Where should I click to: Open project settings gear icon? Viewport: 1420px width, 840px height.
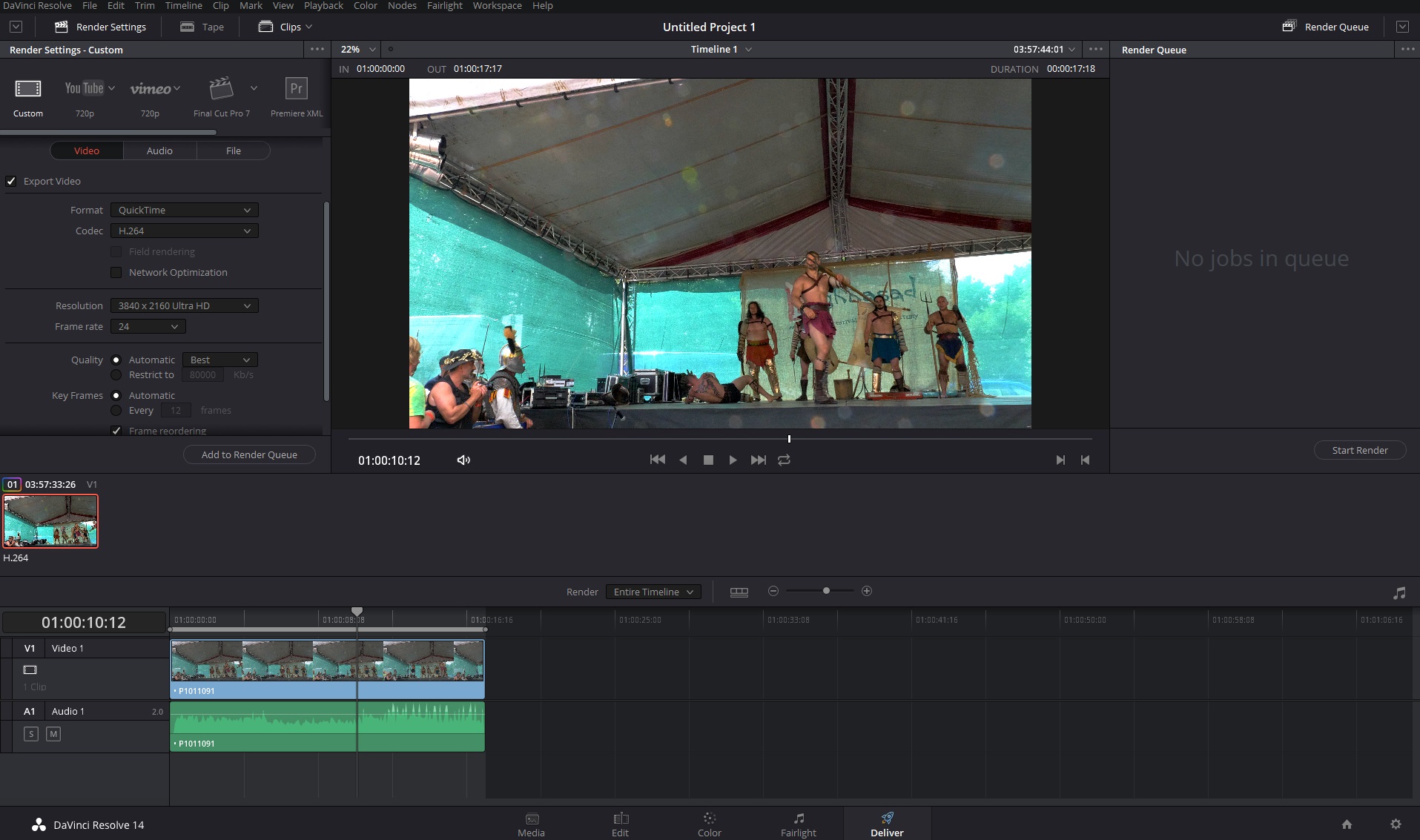(1396, 824)
